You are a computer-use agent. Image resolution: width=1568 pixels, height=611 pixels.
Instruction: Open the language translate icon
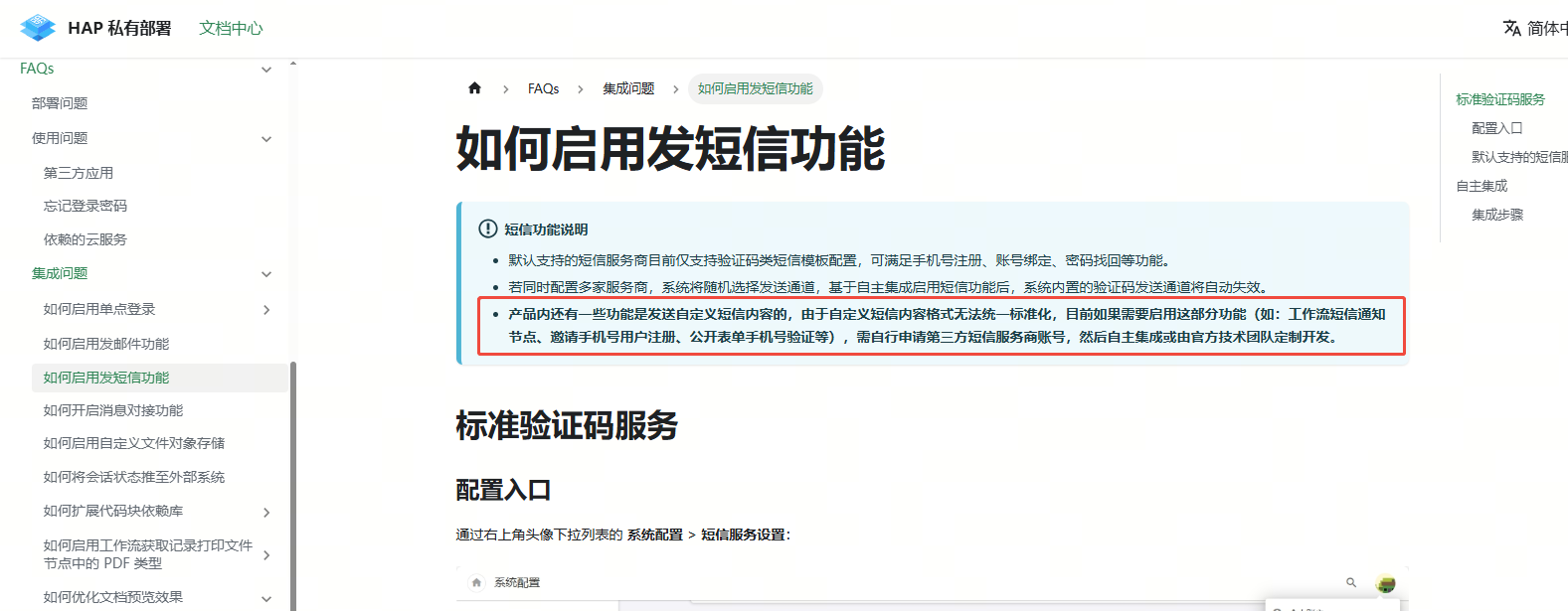[1512, 28]
